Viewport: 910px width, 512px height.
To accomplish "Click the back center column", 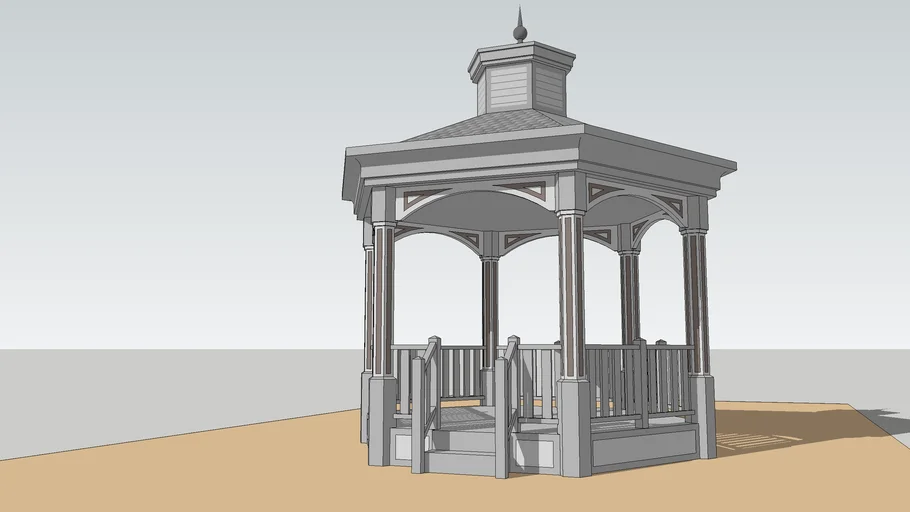I will pos(490,310).
